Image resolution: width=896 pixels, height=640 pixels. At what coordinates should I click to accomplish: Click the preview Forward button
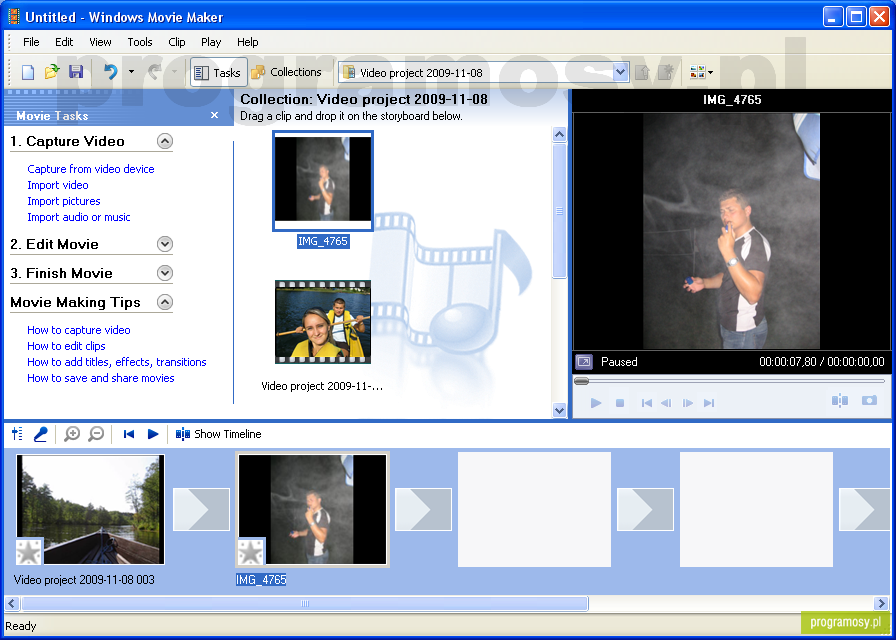tap(709, 403)
